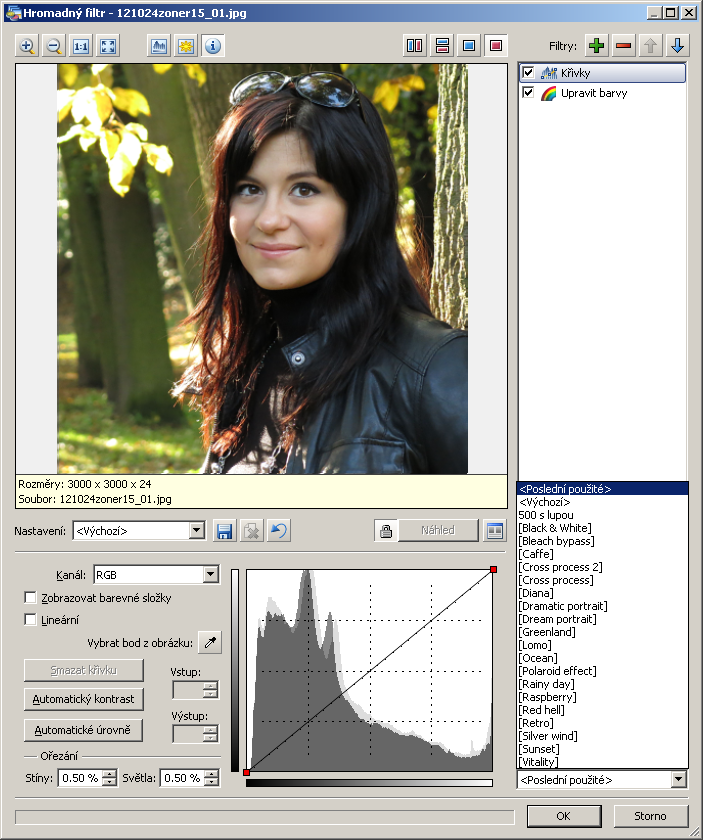Viewport: 703px width, 840px height.
Task: Uncheck the Křivky filter checkbox
Action: 529,73
